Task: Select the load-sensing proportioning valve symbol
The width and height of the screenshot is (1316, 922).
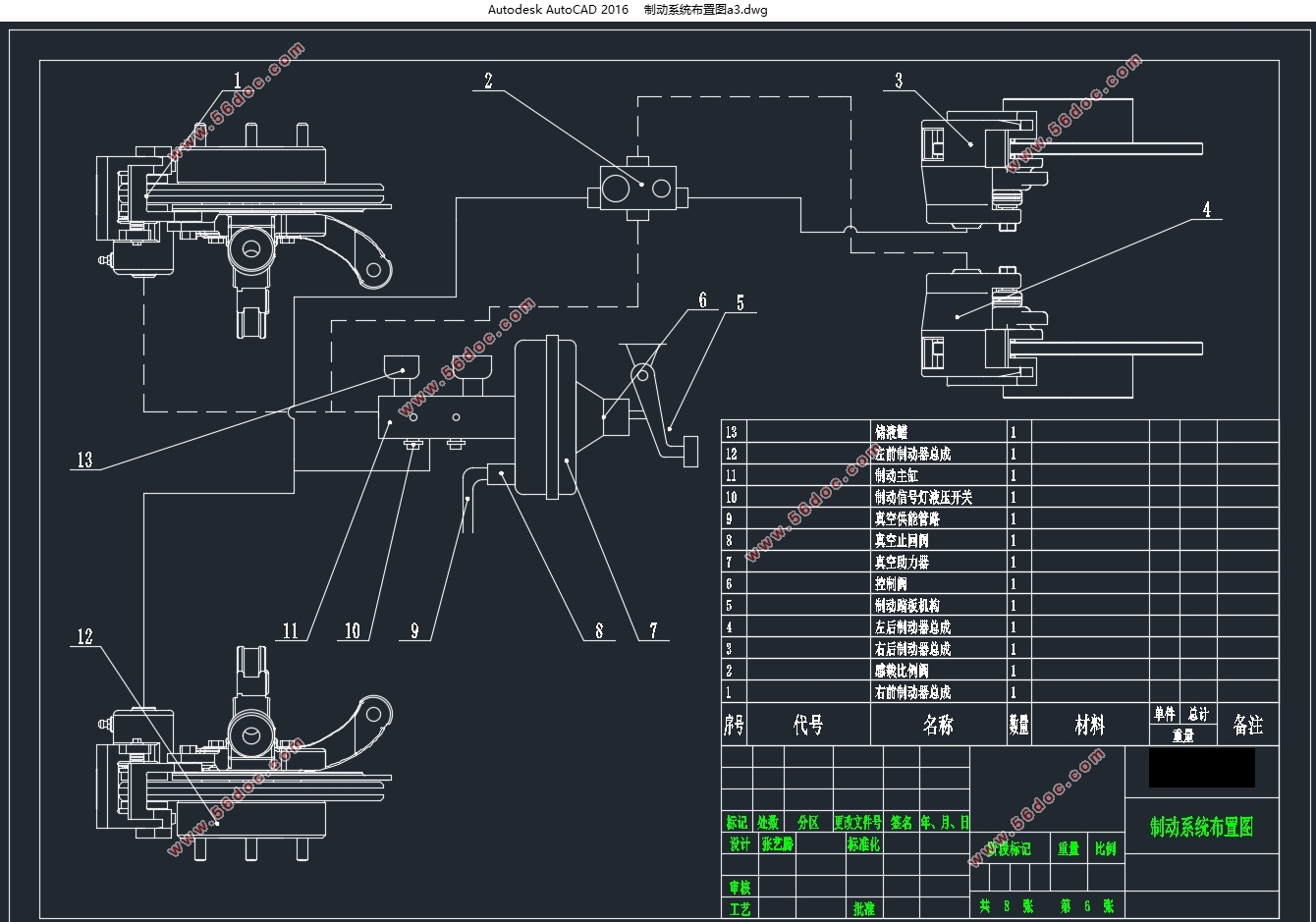Action: 637,185
